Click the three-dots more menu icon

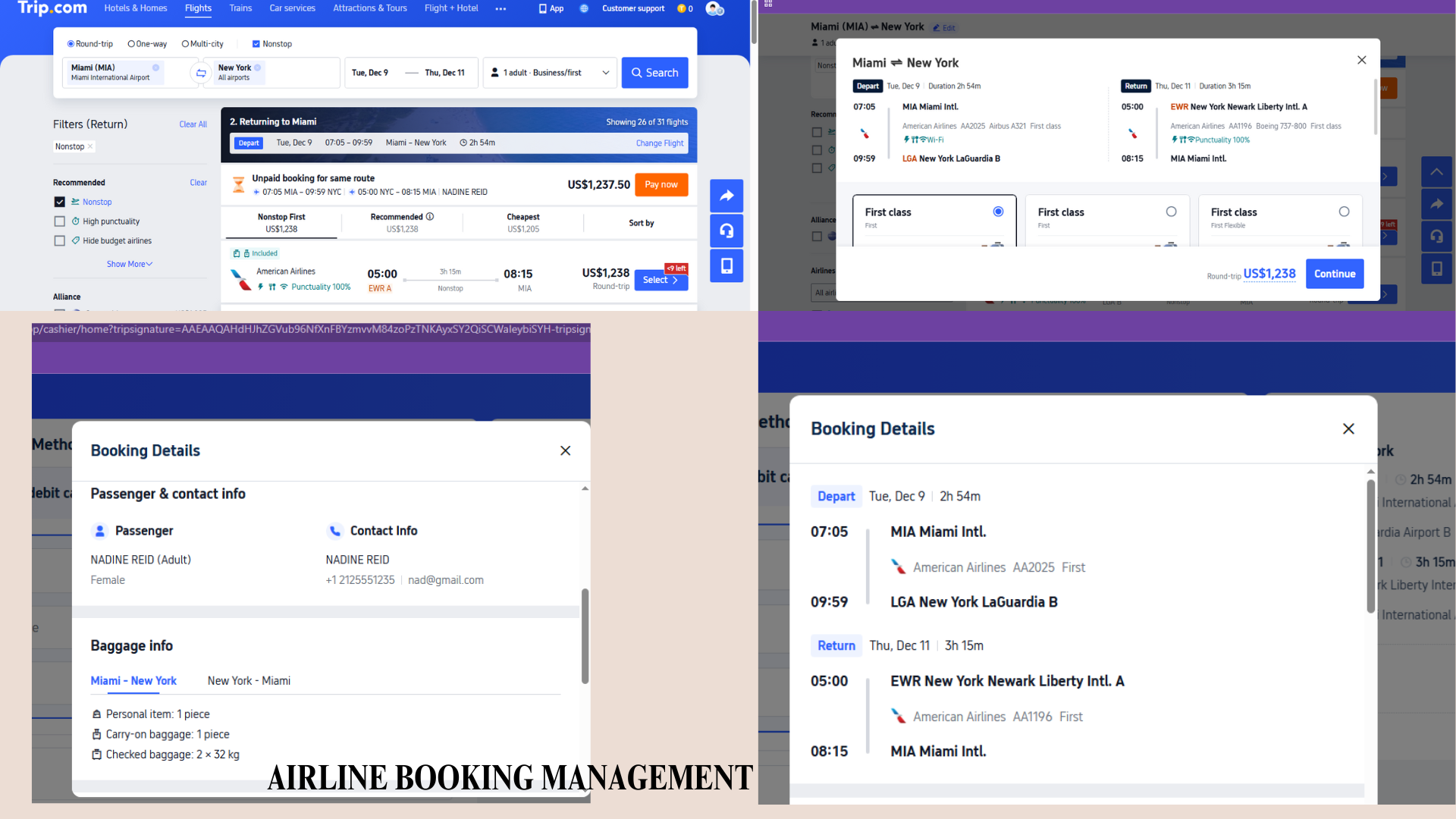500,8
